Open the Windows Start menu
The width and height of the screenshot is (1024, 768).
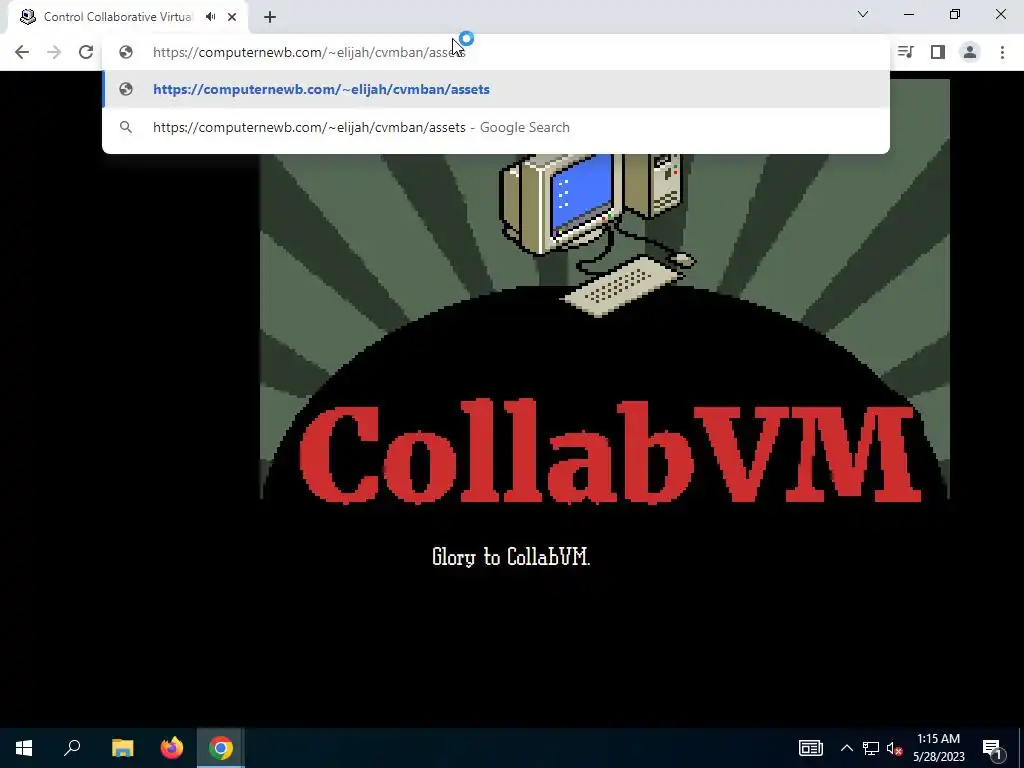(x=24, y=748)
